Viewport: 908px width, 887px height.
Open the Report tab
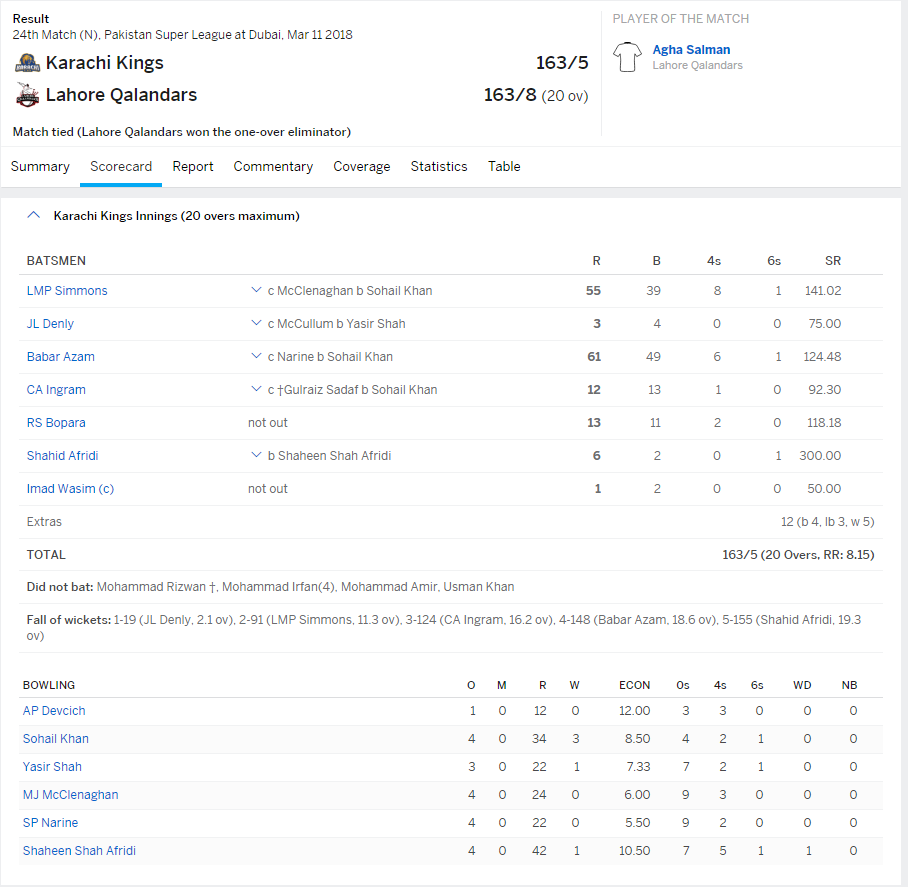coord(193,167)
